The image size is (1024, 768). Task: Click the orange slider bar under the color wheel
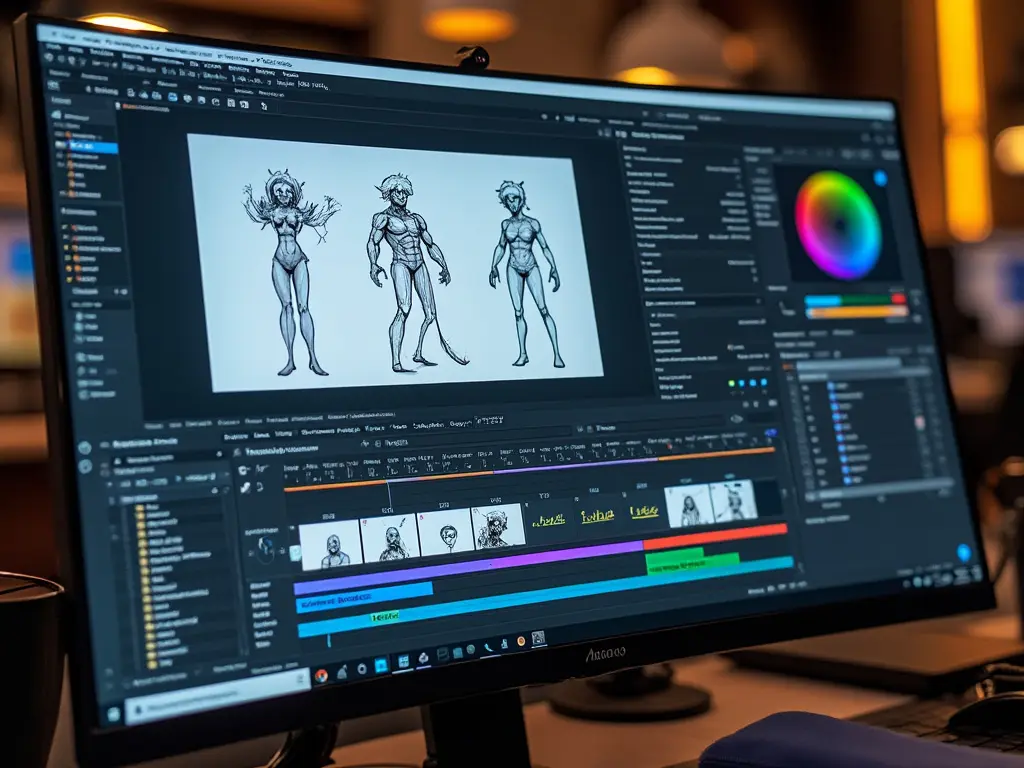[x=855, y=312]
